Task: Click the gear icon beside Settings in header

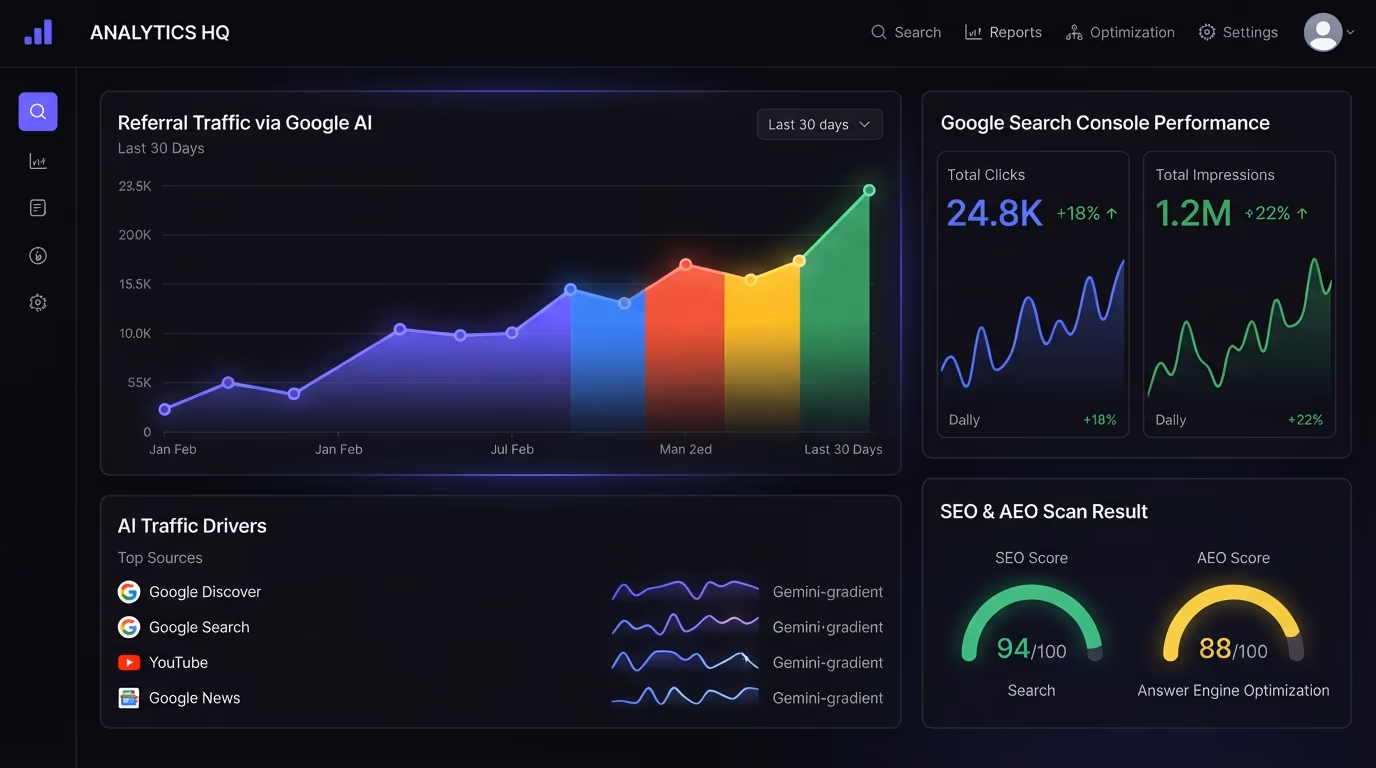Action: 1207,32
